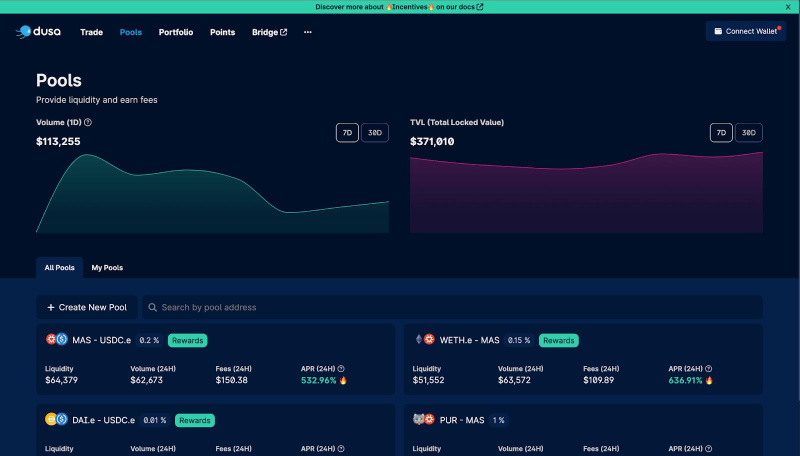Viewport: 800px width, 456px height.
Task: Click the search by pool address field
Action: coord(450,307)
